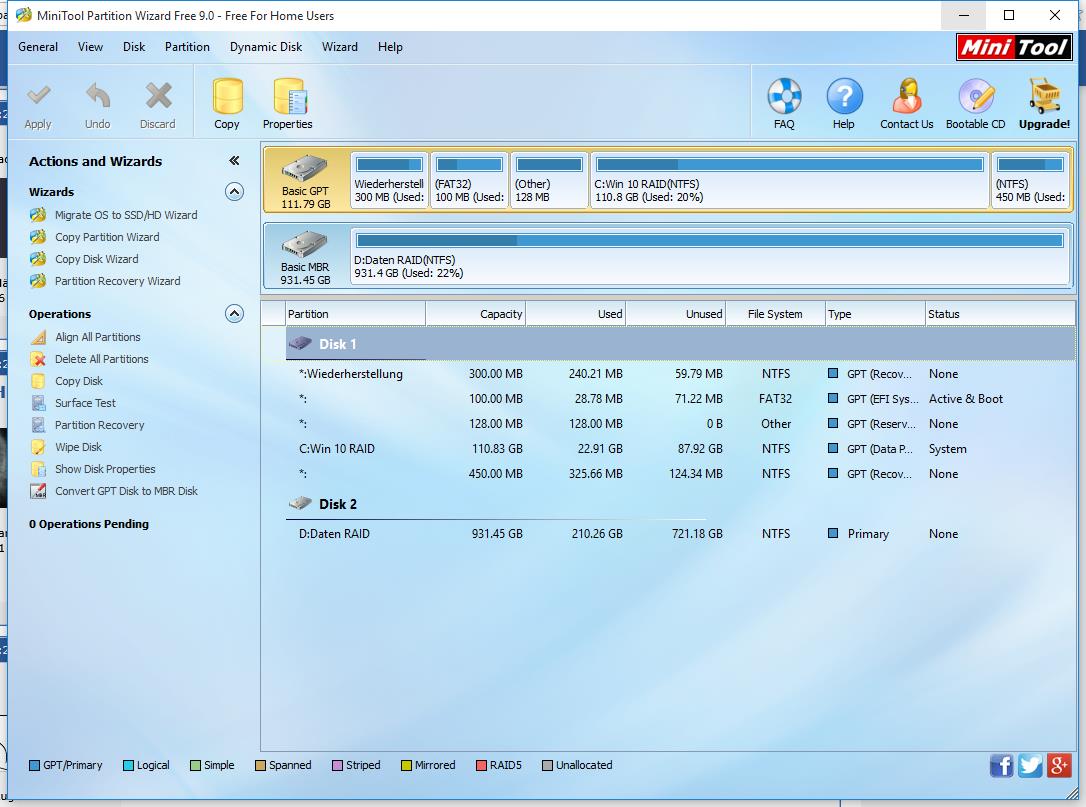
Task: Launch the Partition Recovery Wizard
Action: coord(118,281)
